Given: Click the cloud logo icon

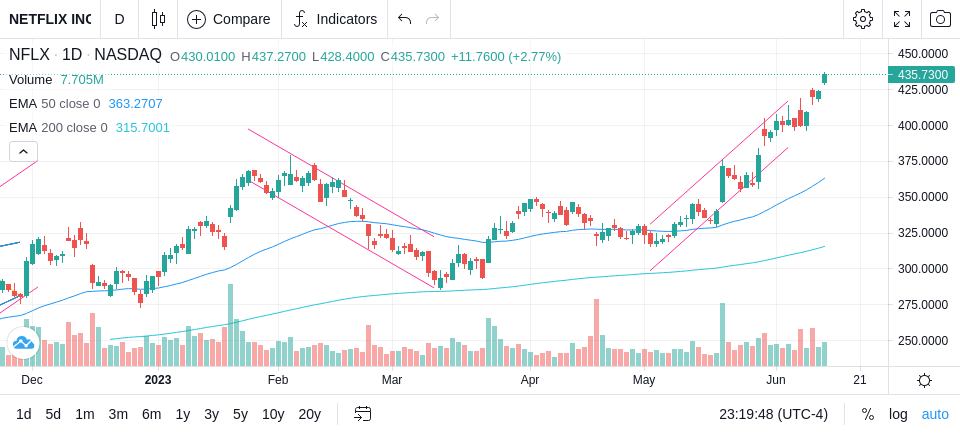Looking at the screenshot, I should [x=23, y=342].
